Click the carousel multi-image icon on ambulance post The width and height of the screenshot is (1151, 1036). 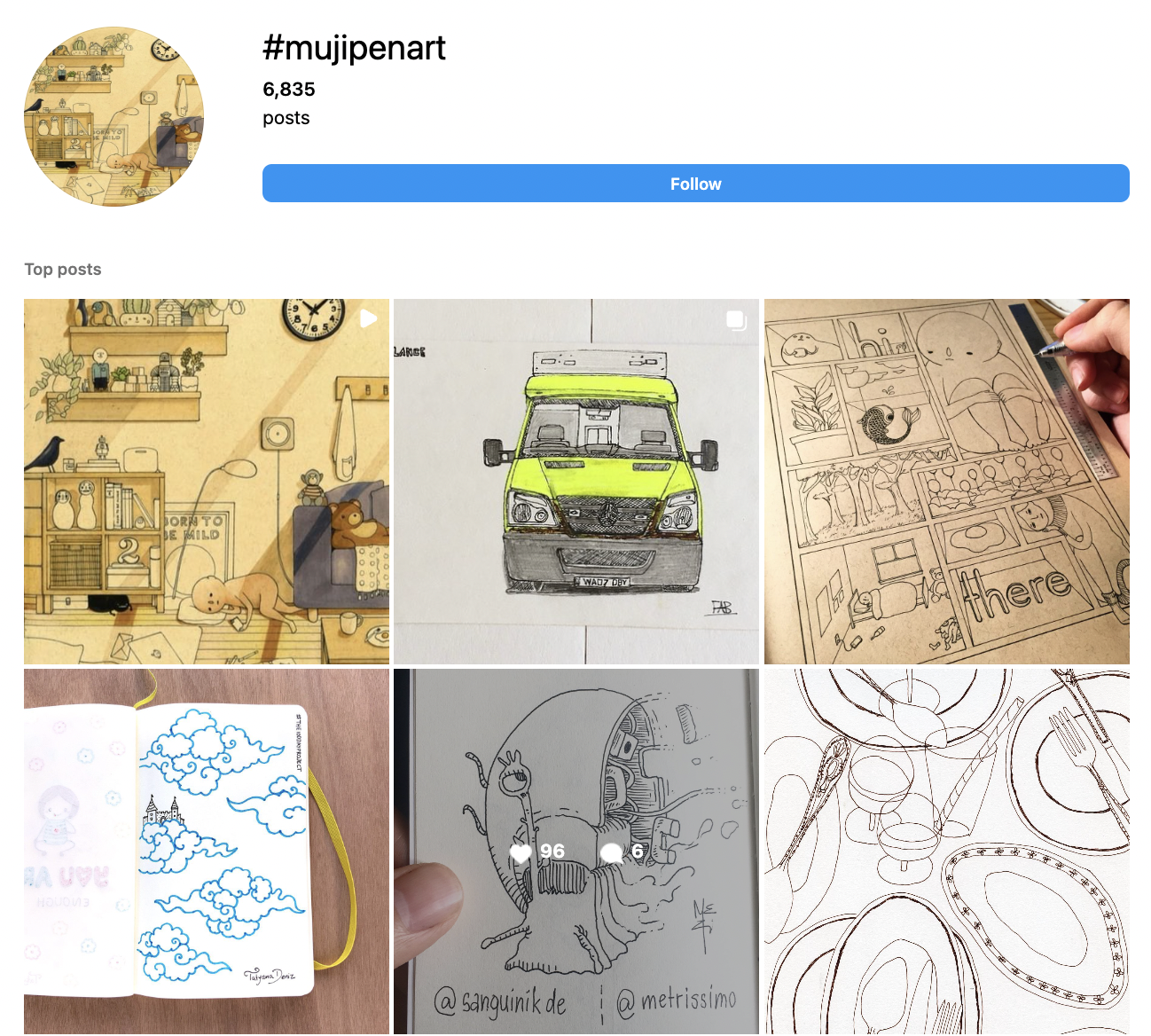tap(737, 319)
